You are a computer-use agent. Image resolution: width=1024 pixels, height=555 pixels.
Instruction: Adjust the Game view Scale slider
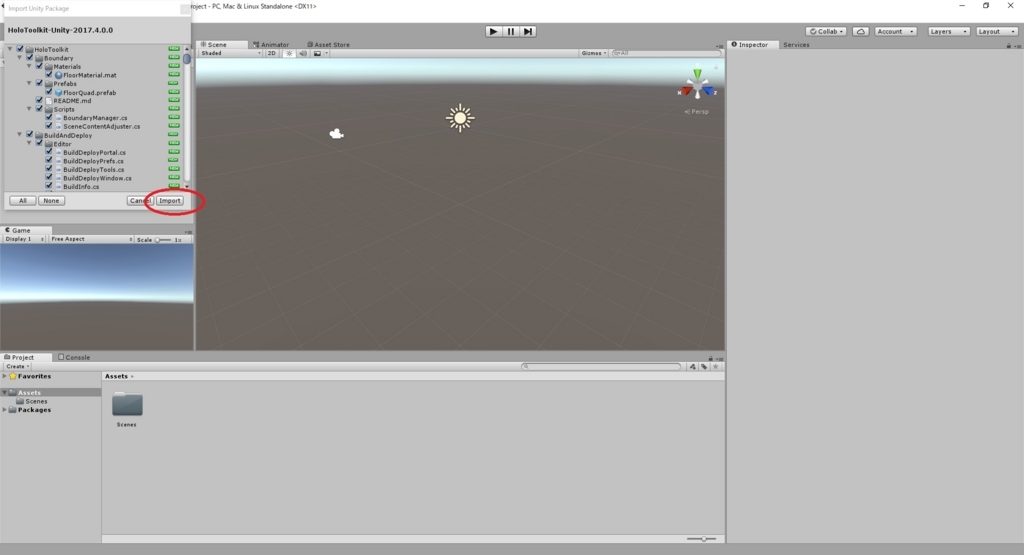(163, 240)
